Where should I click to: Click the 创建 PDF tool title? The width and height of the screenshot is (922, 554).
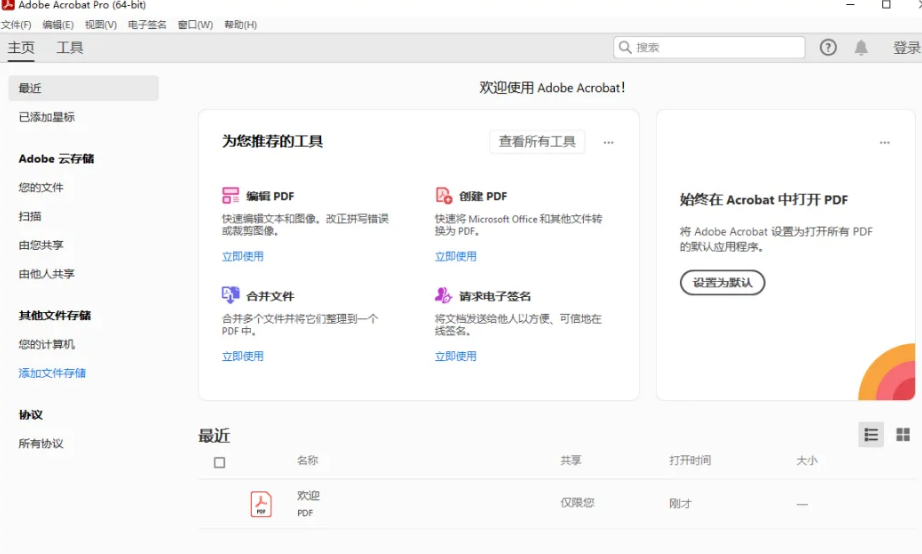tap(483, 196)
